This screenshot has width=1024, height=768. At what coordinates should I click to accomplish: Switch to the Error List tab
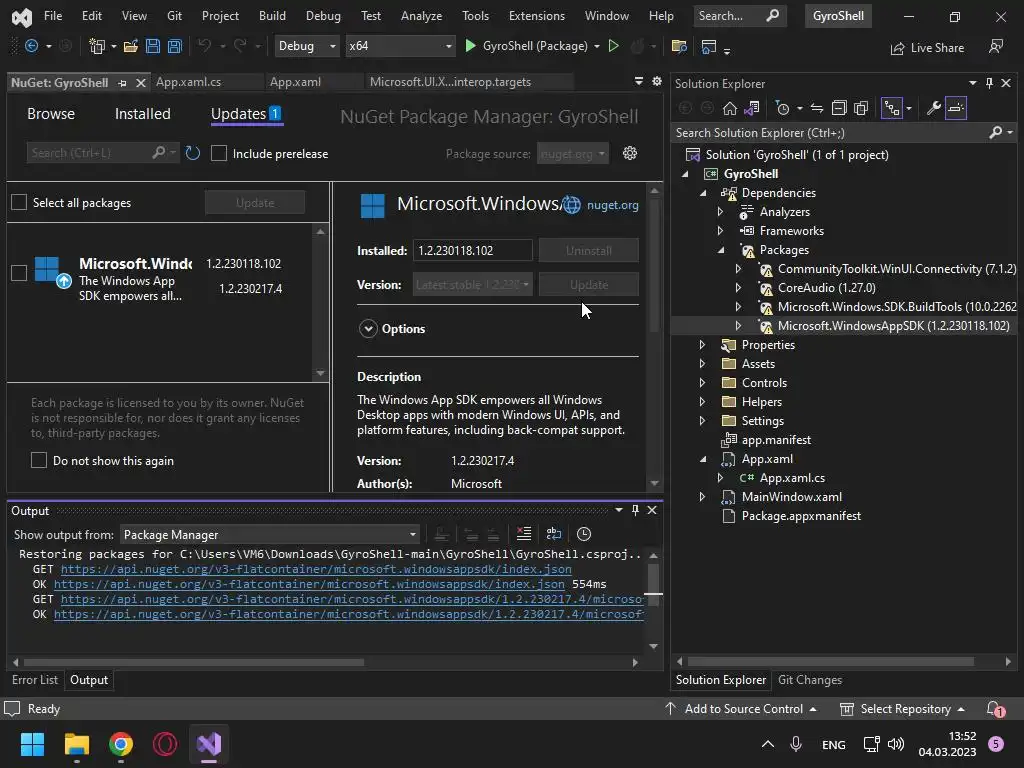tap(35, 680)
